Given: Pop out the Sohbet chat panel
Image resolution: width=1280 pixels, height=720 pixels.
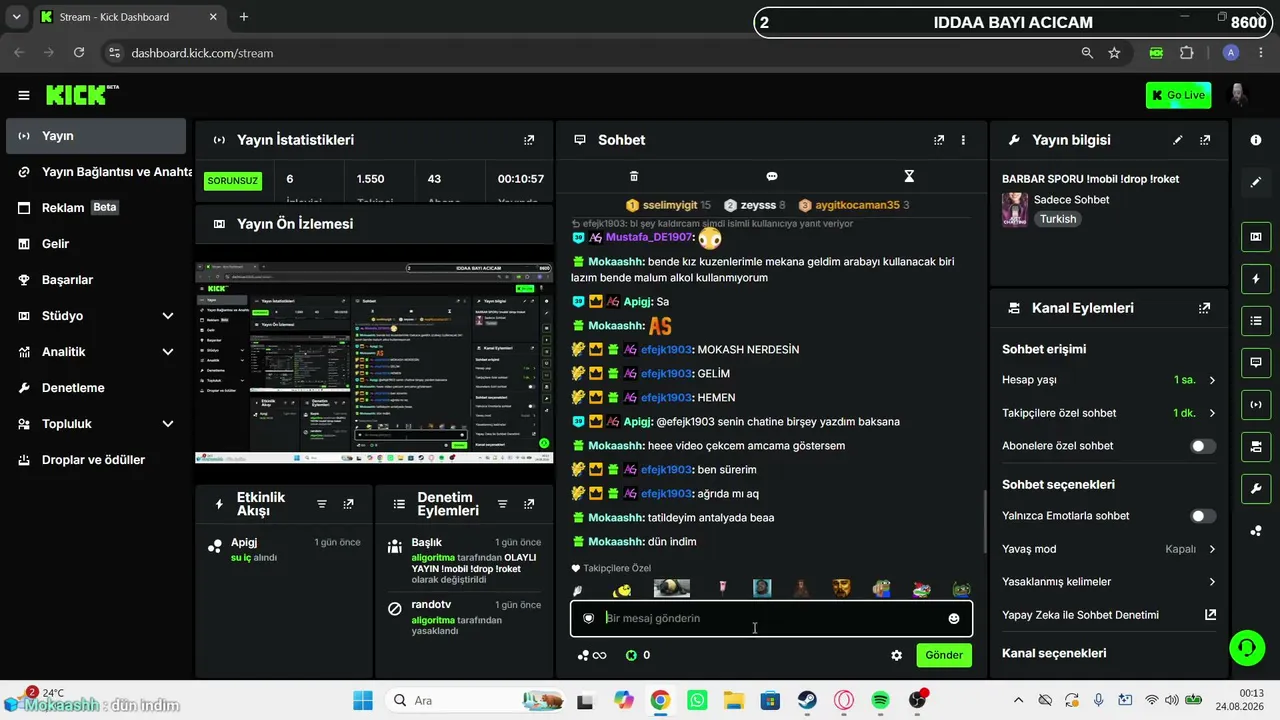Looking at the screenshot, I should point(939,140).
